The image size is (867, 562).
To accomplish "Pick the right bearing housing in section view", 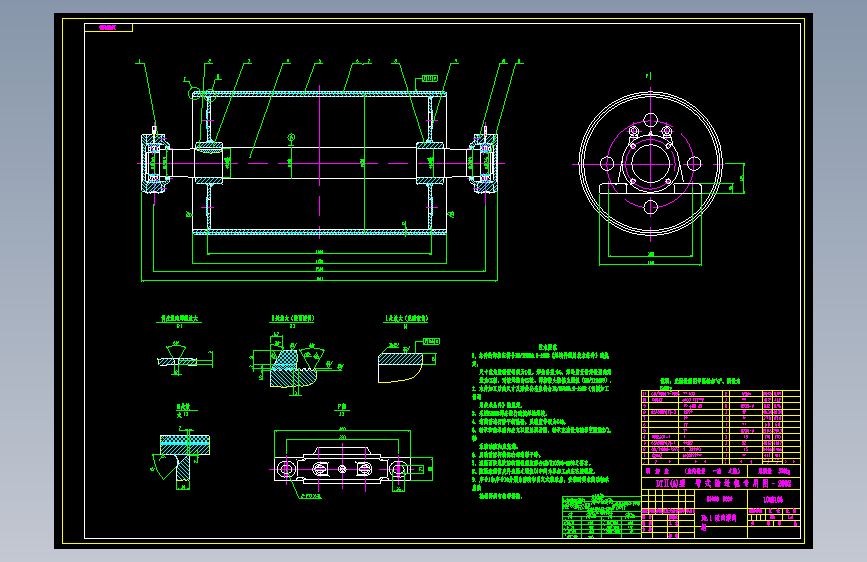I will pyautogui.click(x=483, y=164).
